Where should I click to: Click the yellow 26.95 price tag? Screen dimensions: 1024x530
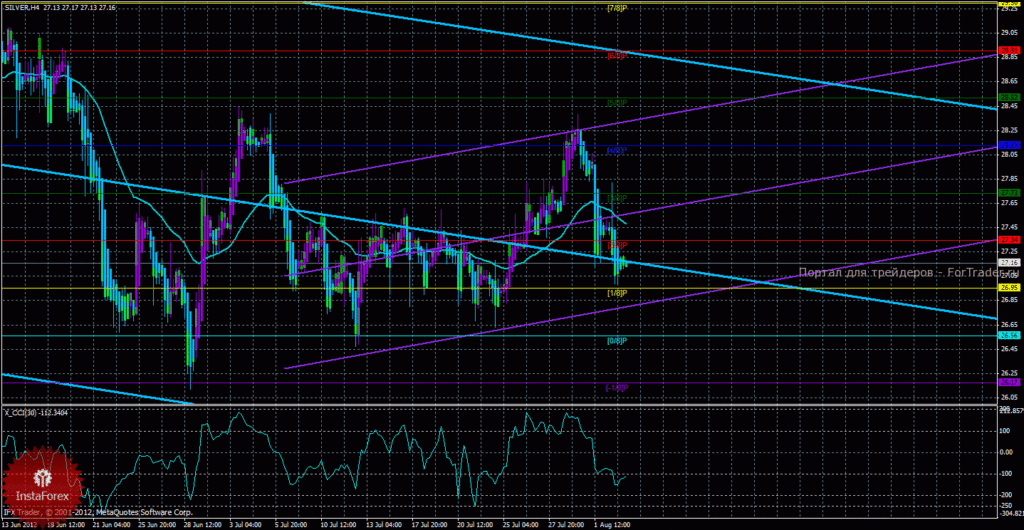pyautogui.click(x=1008, y=287)
